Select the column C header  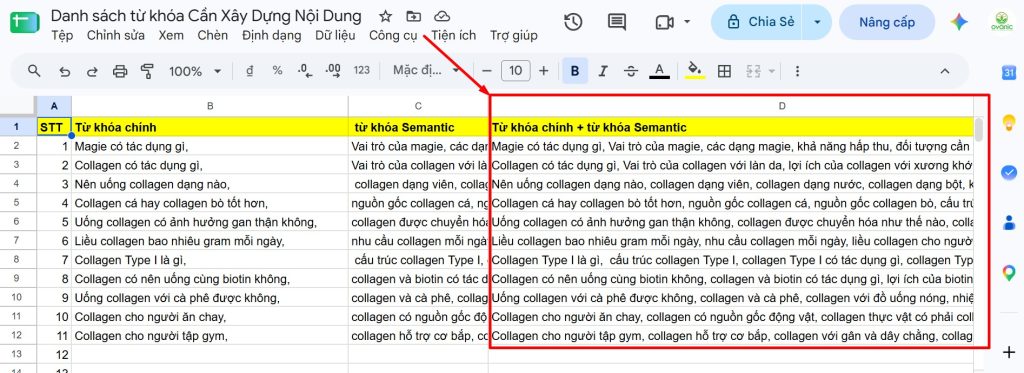click(x=418, y=106)
